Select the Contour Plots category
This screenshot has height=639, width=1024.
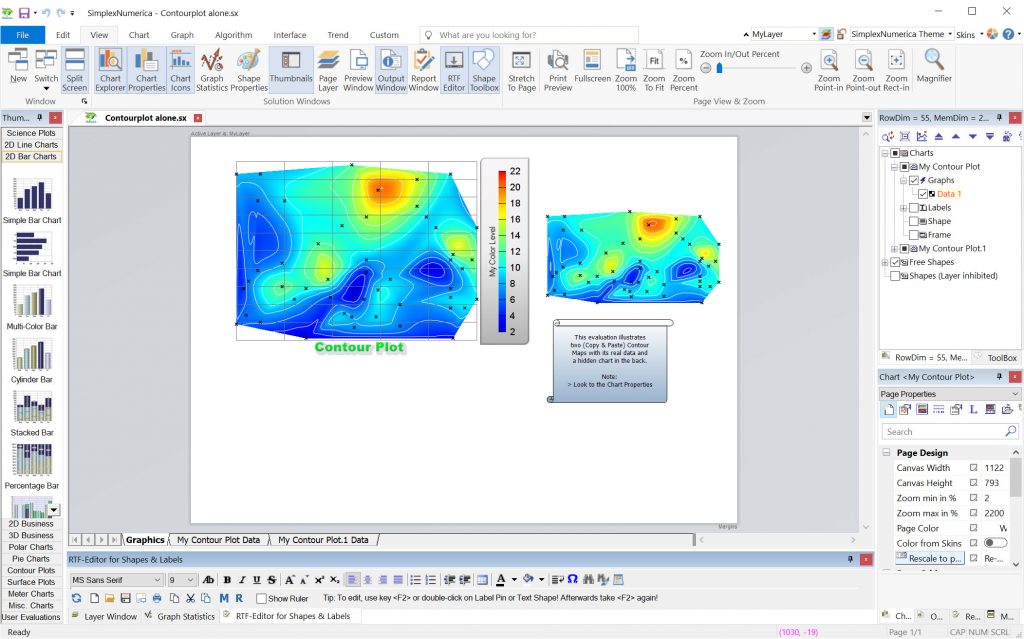[31, 570]
